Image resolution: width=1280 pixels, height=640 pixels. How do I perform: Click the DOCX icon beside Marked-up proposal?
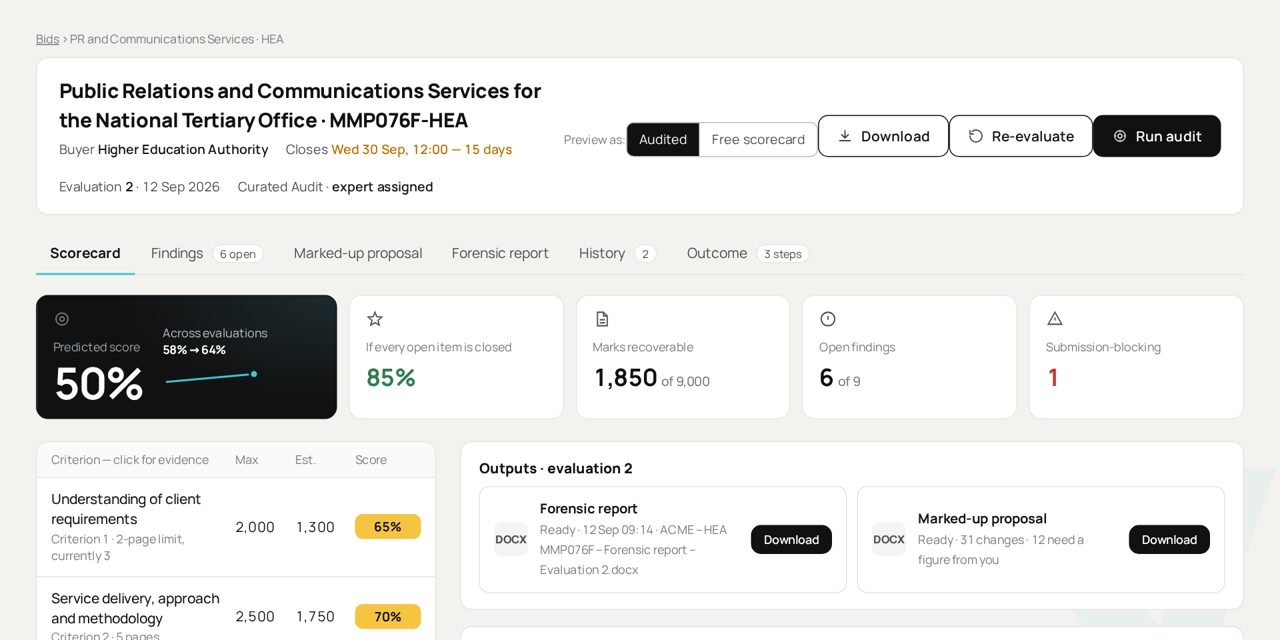point(889,539)
